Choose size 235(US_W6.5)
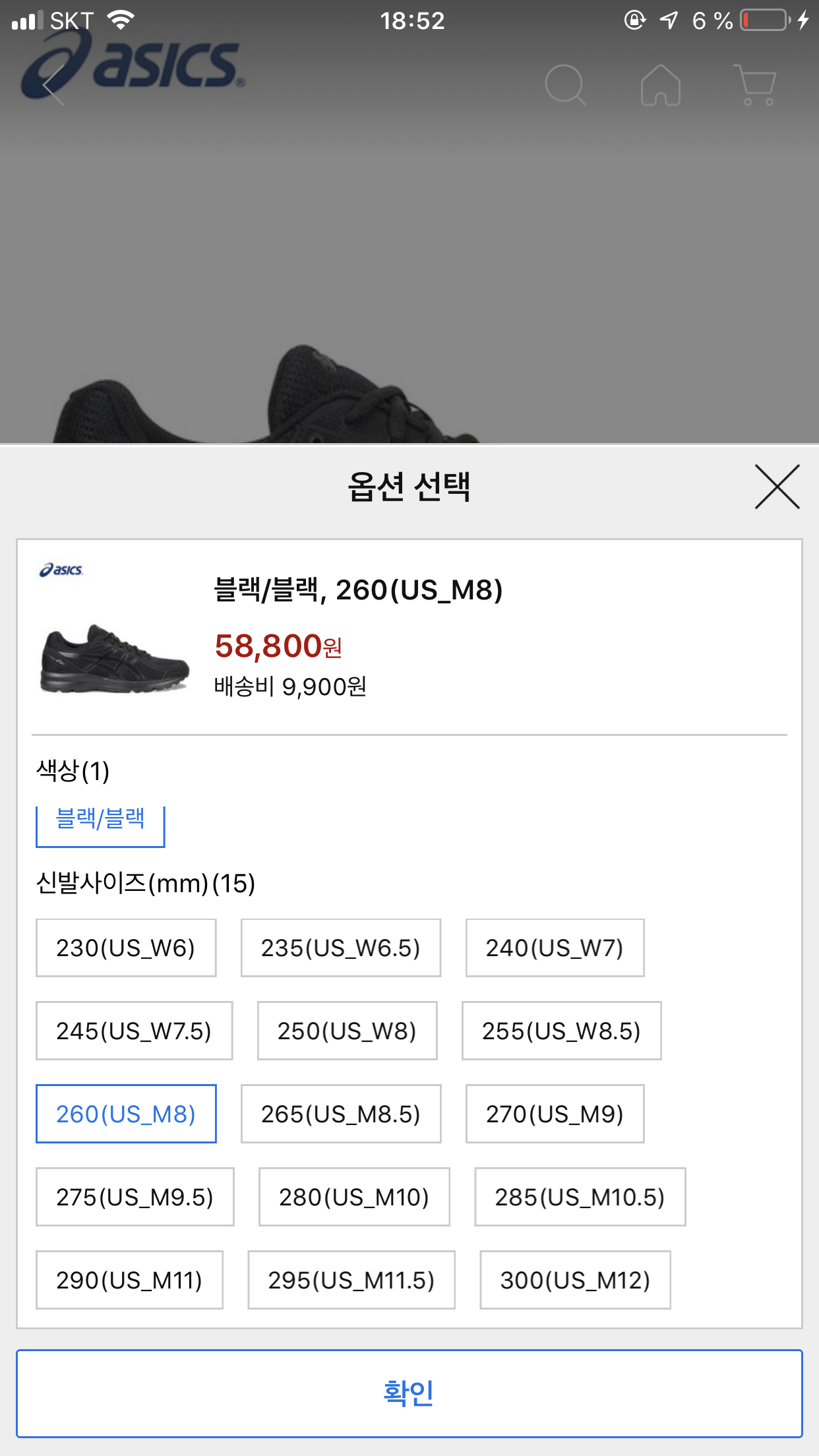Image resolution: width=819 pixels, height=1456 pixels. pyautogui.click(x=341, y=948)
